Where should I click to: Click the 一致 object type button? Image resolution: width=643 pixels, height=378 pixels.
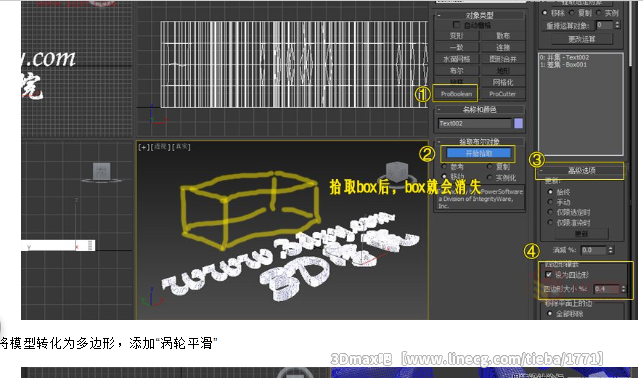pyautogui.click(x=456, y=47)
